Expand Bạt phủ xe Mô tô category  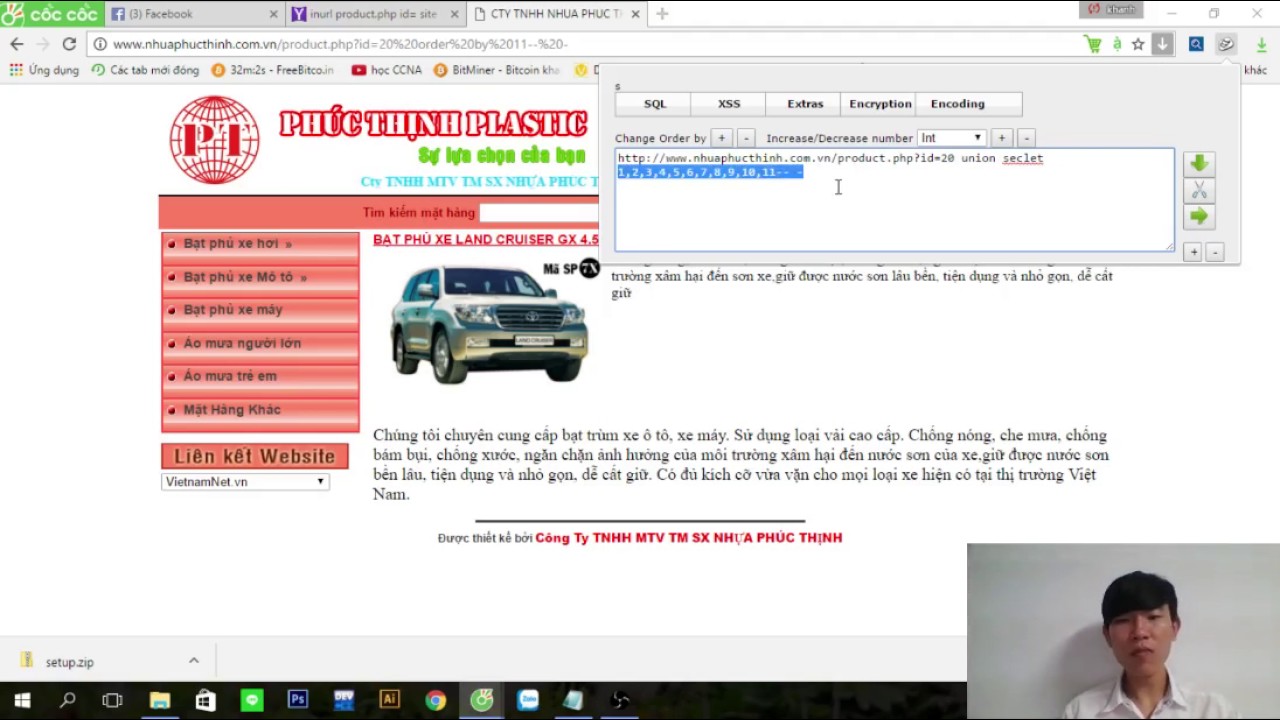260,277
